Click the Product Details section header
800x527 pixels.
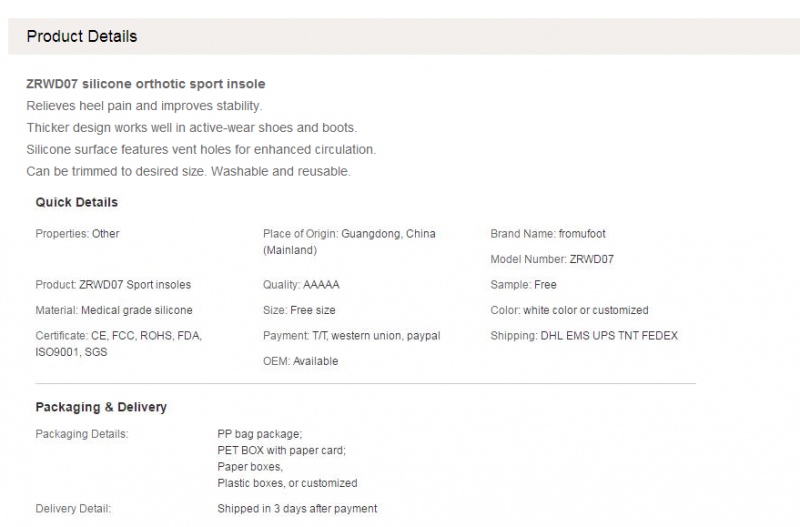[82, 36]
